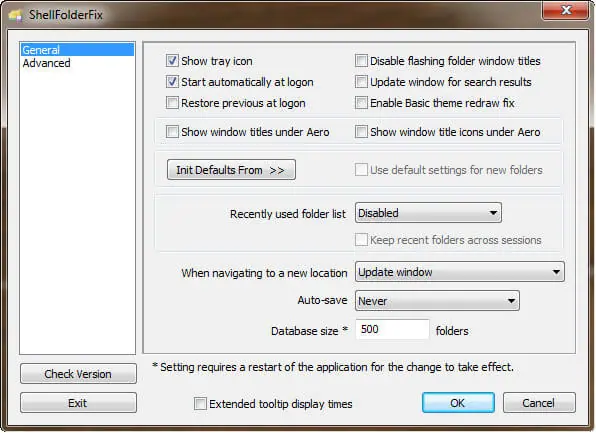Click the Init Defaults From button
This screenshot has height=433, width=596.
tap(231, 170)
